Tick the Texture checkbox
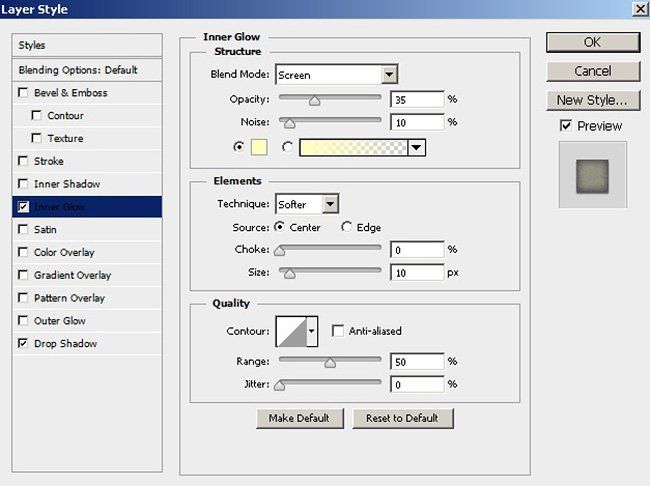The height and width of the screenshot is (486, 650). 36,138
